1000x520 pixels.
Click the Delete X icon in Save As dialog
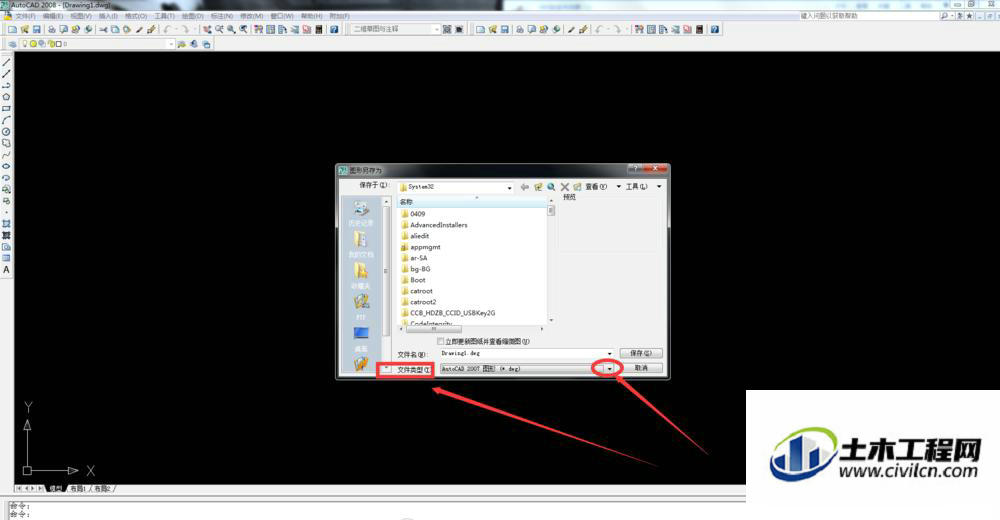click(564, 187)
